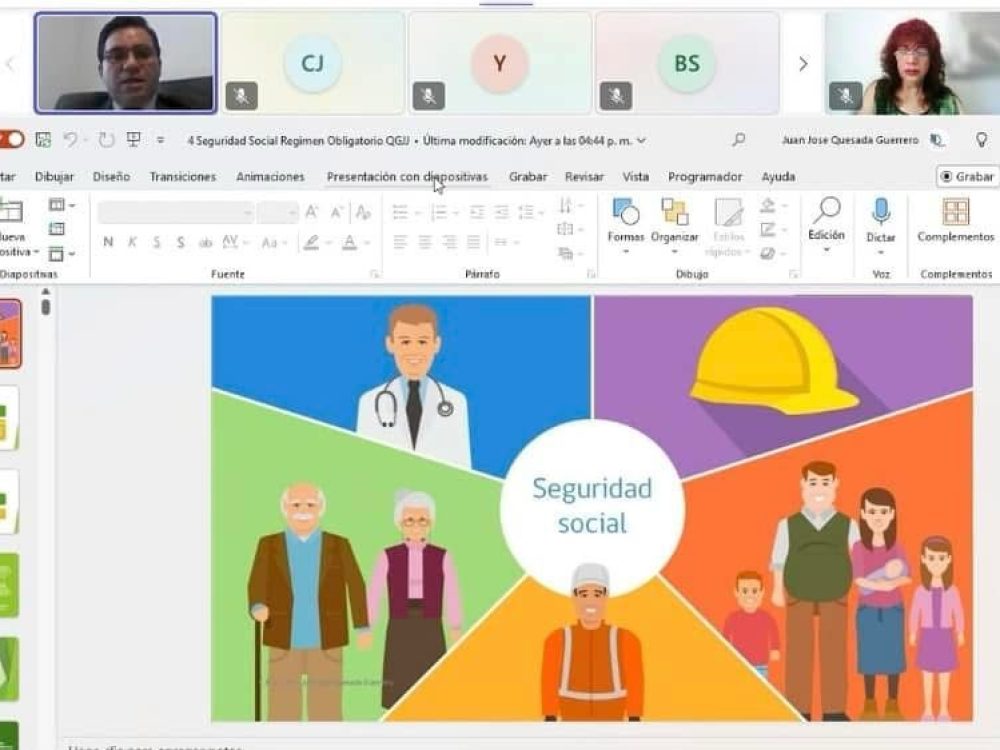Click the Organizar arrange icon

click(x=675, y=212)
